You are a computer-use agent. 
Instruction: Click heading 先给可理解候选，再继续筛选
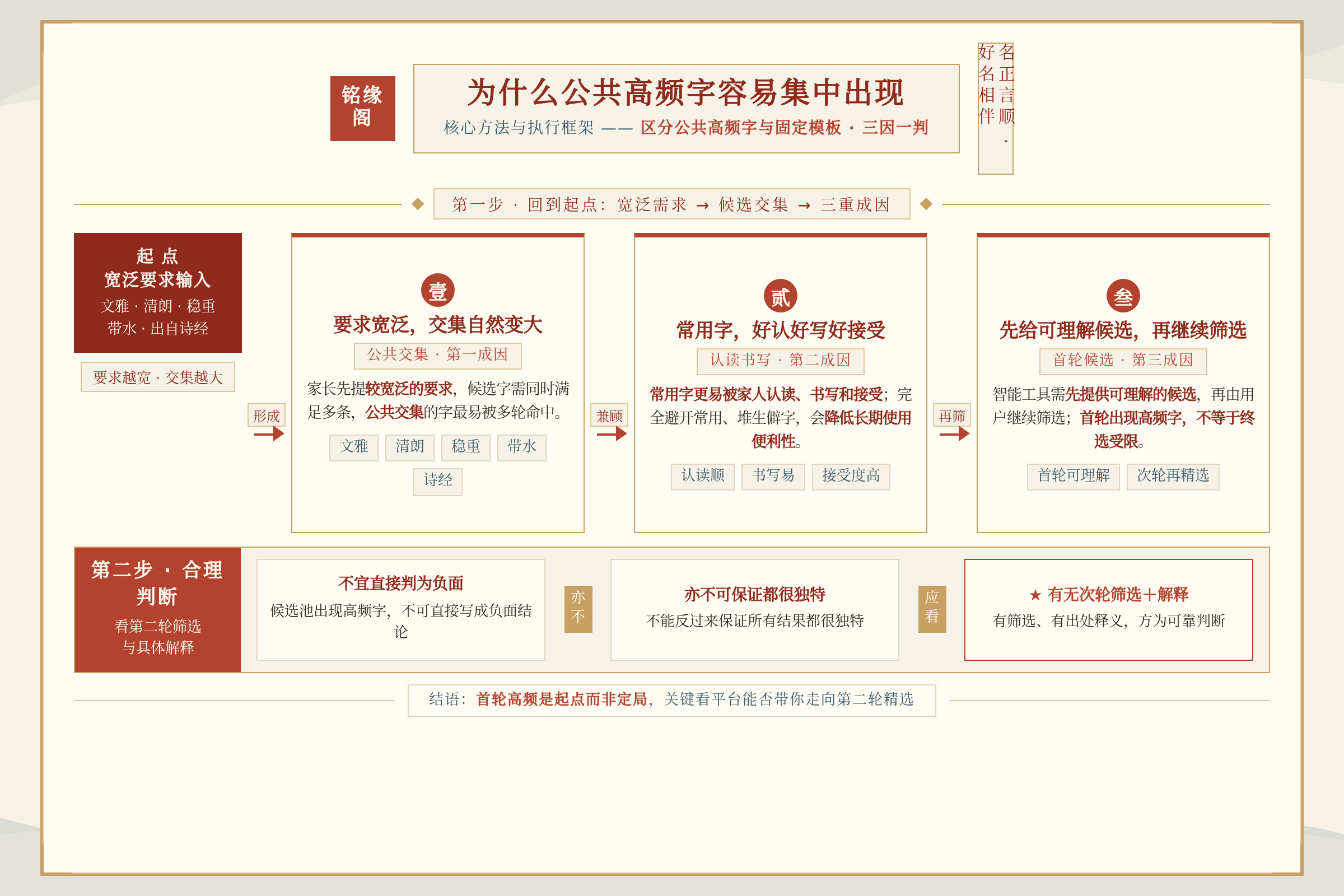click(1123, 330)
